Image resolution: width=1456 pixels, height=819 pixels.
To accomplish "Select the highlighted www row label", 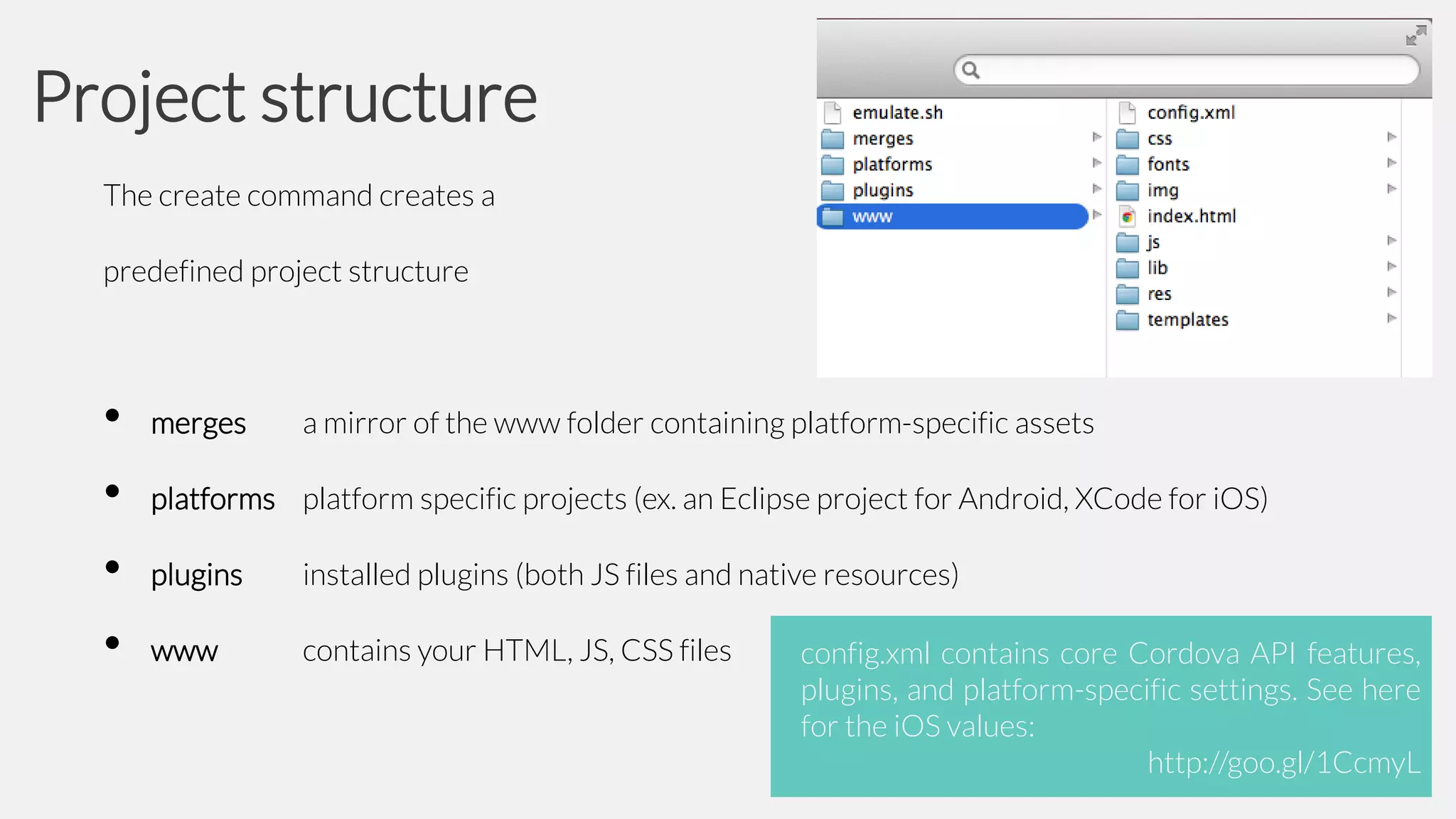I will (x=872, y=217).
